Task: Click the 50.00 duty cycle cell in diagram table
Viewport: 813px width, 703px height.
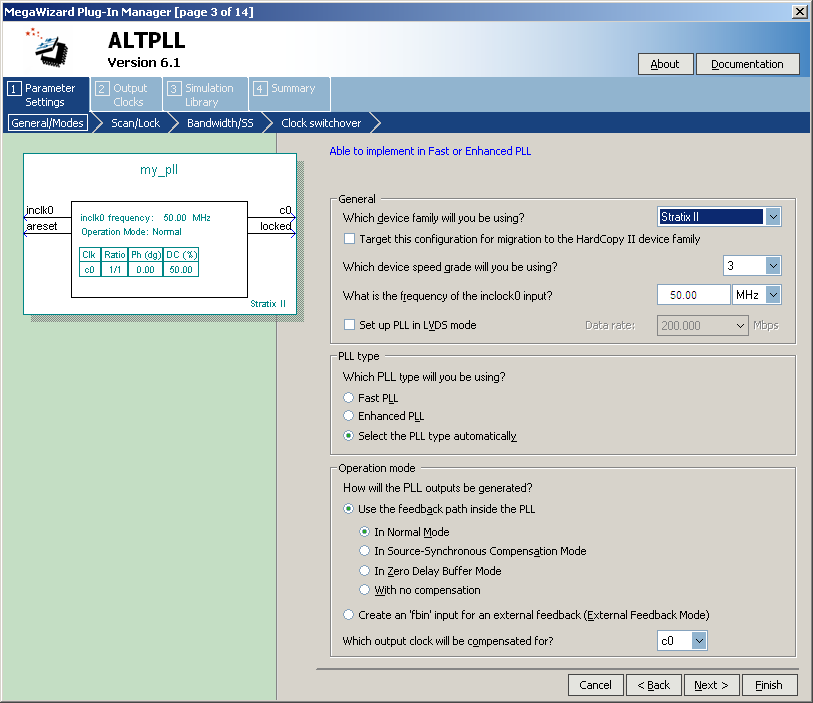Action: click(x=181, y=270)
